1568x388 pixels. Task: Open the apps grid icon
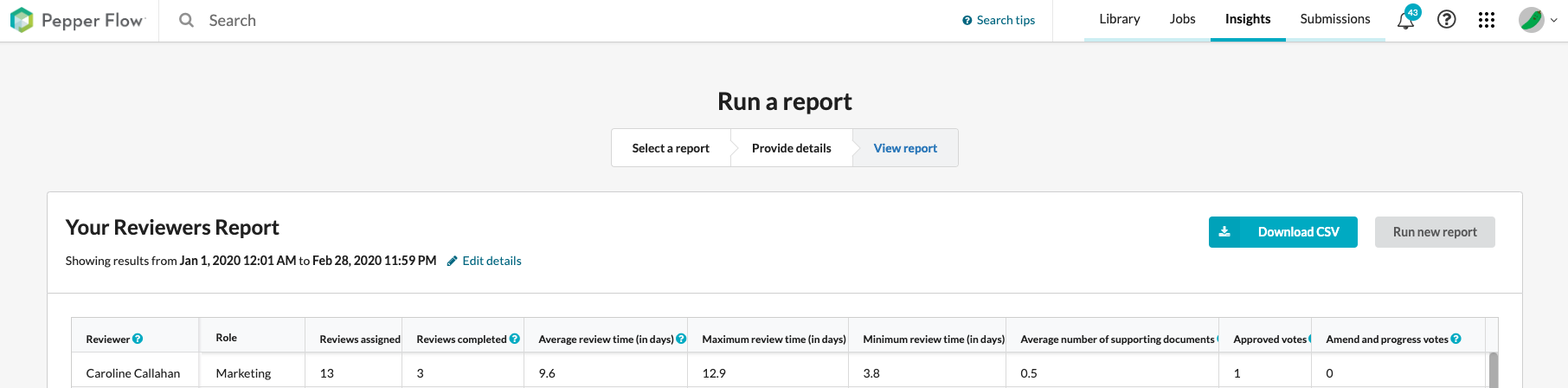point(1487,20)
